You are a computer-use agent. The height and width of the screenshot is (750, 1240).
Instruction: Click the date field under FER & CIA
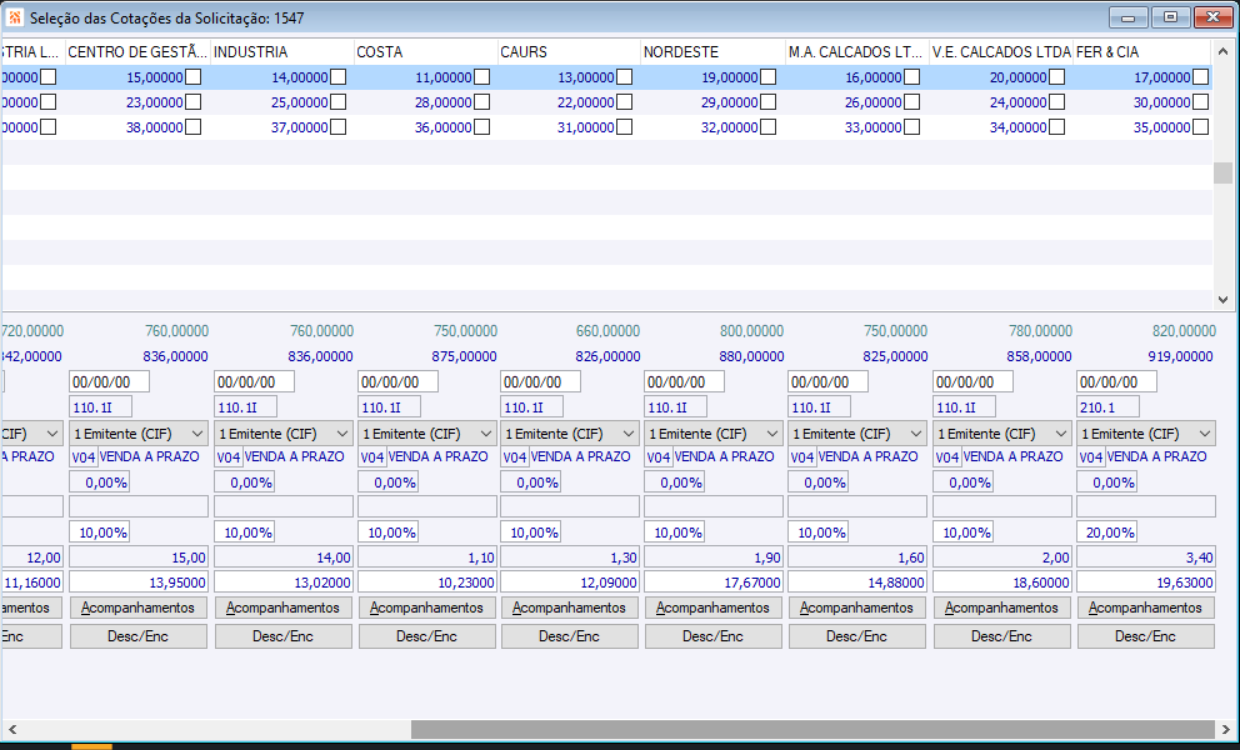pos(1117,382)
